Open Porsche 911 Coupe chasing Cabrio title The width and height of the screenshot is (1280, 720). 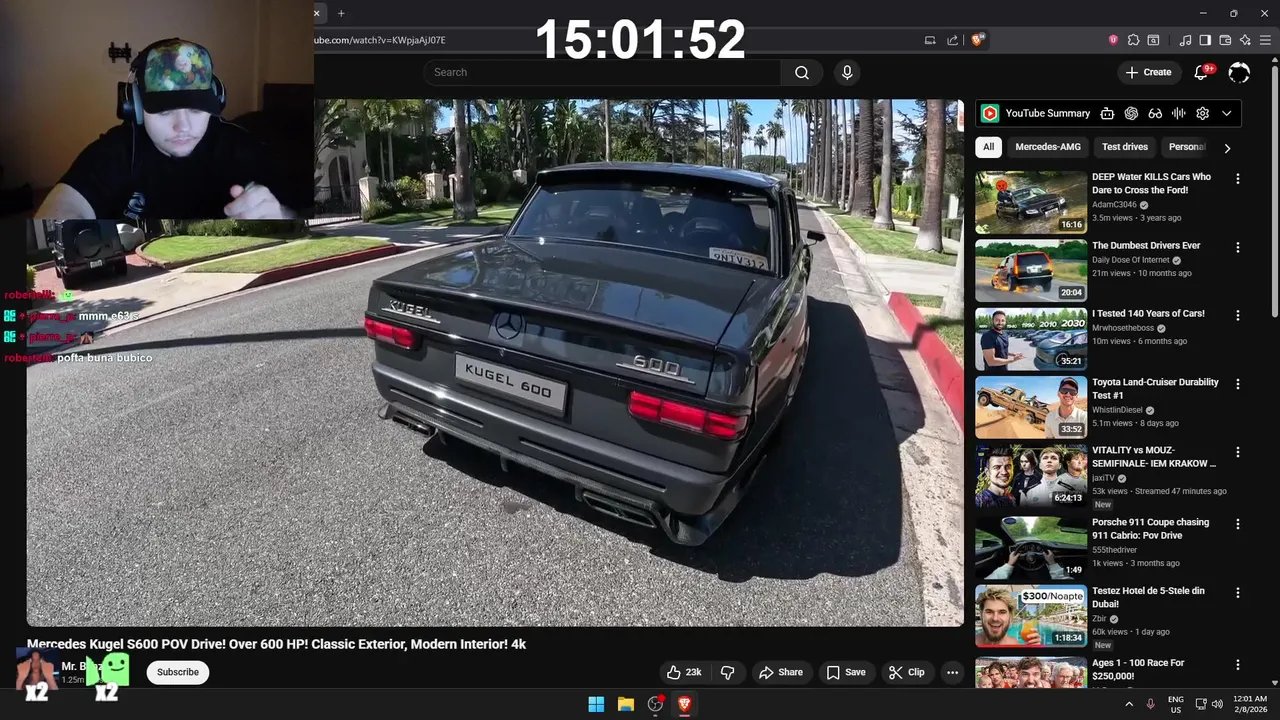(x=1150, y=529)
